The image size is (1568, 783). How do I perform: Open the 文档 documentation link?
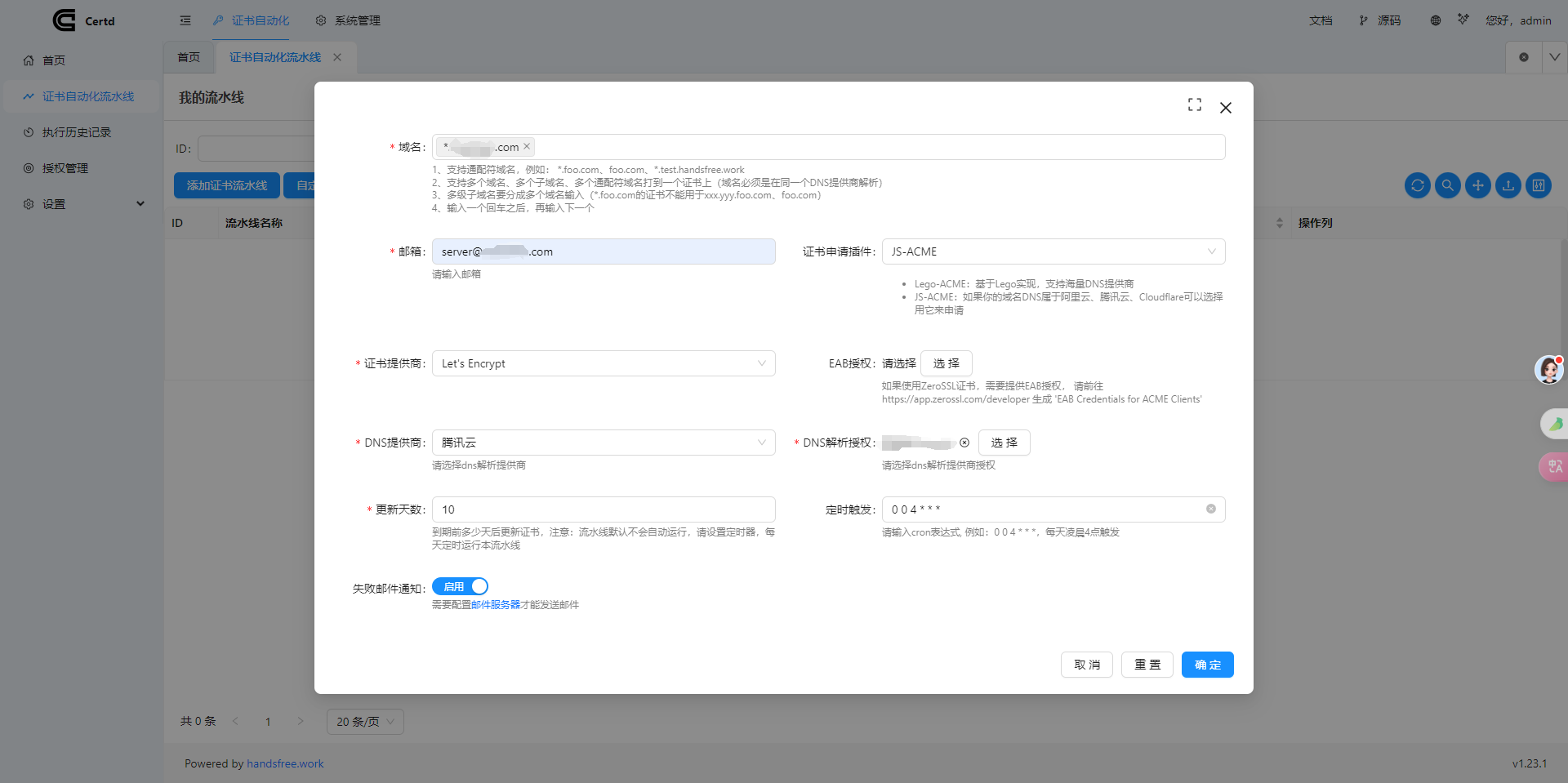[x=1321, y=20]
